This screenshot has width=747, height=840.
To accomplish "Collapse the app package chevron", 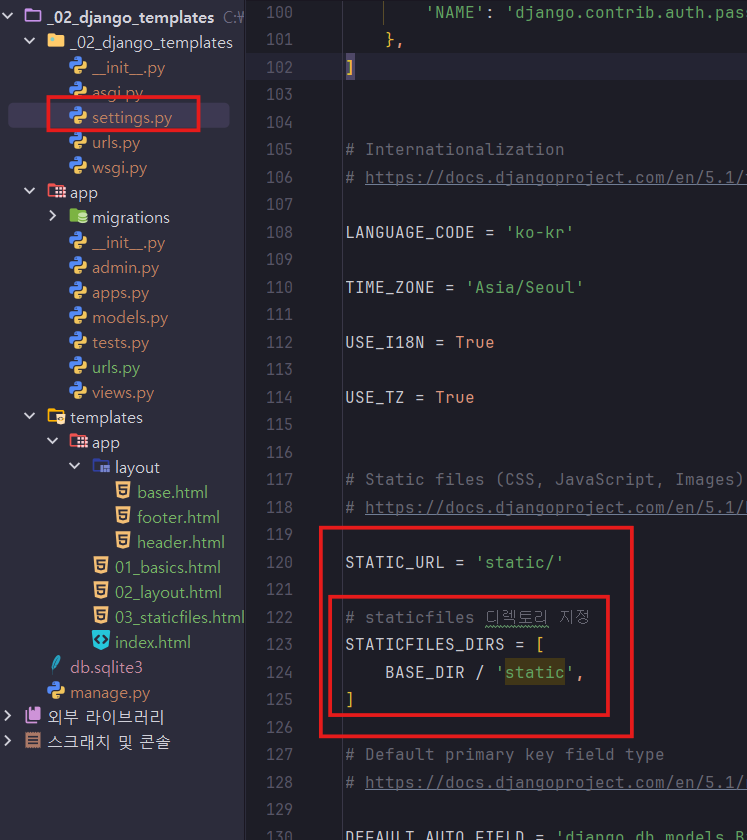I will click(30, 191).
